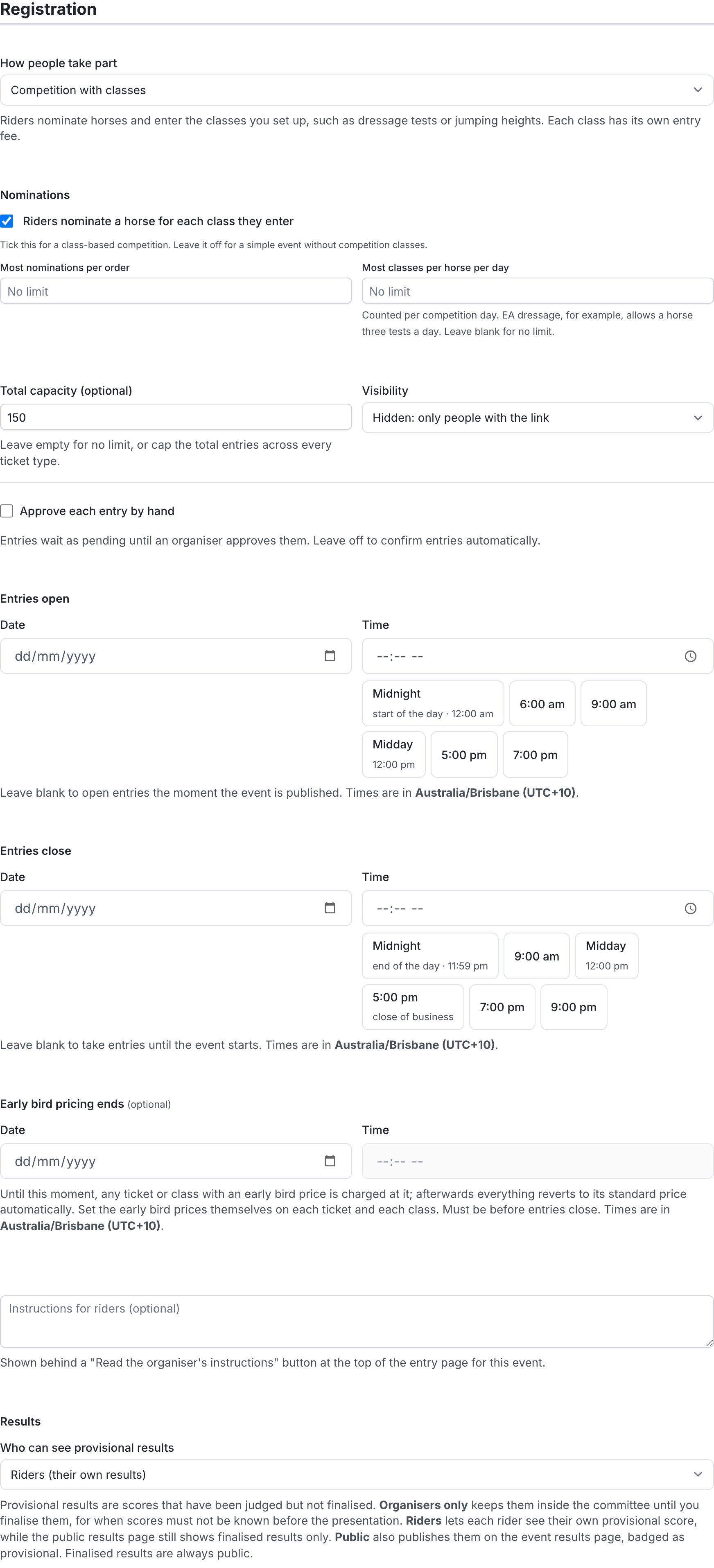Viewport: 714px width, 1568px height.
Task: Click the Early bird pricing ends label
Action: [62, 1104]
